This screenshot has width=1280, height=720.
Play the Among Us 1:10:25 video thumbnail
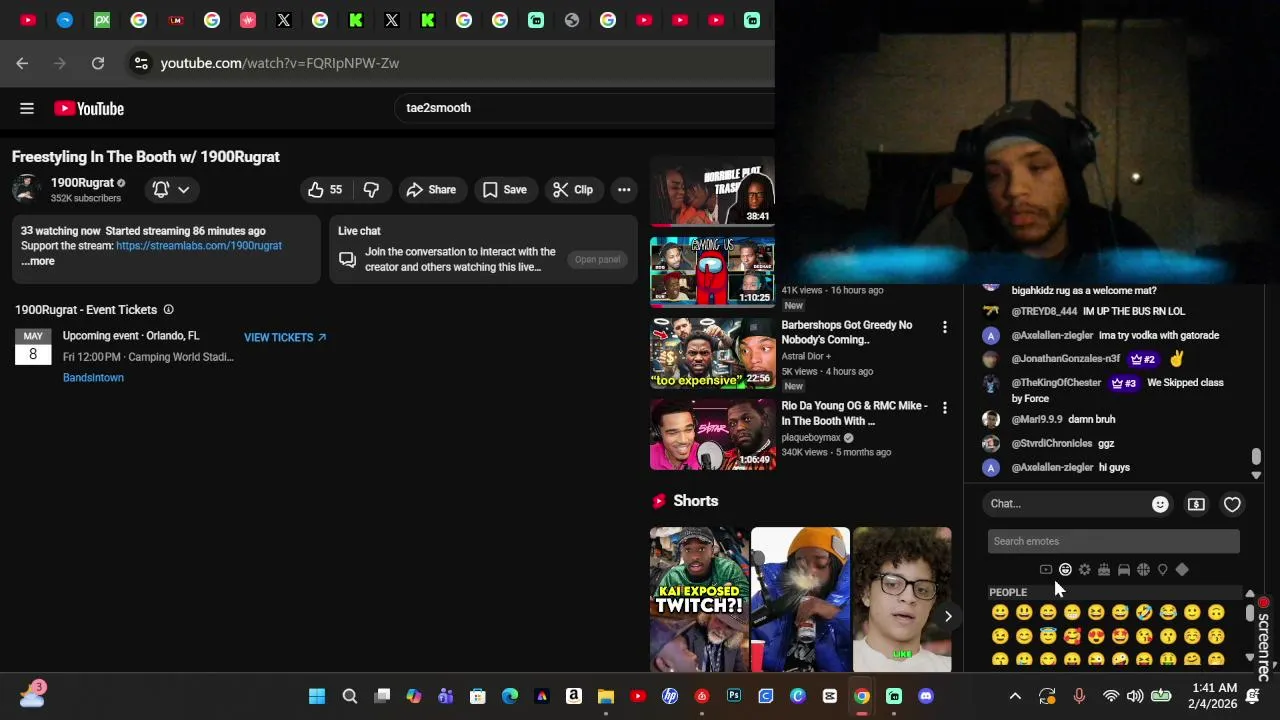point(712,272)
